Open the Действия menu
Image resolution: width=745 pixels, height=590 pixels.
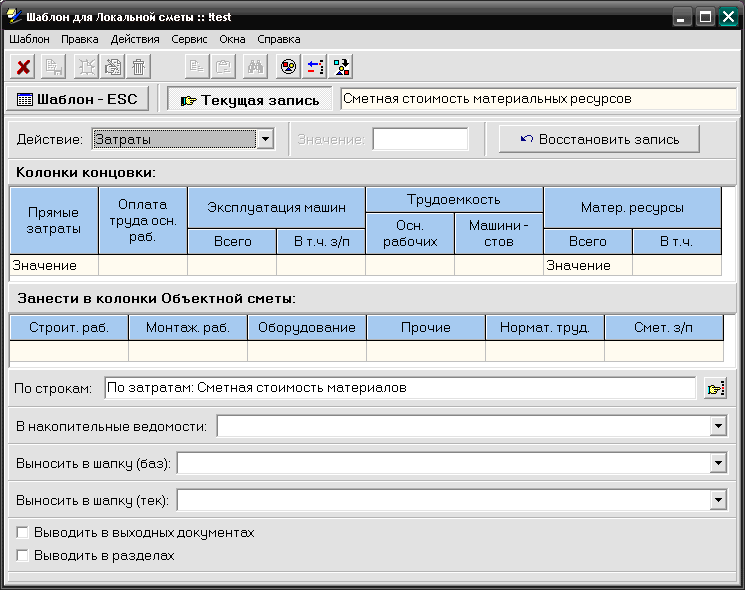click(x=135, y=39)
